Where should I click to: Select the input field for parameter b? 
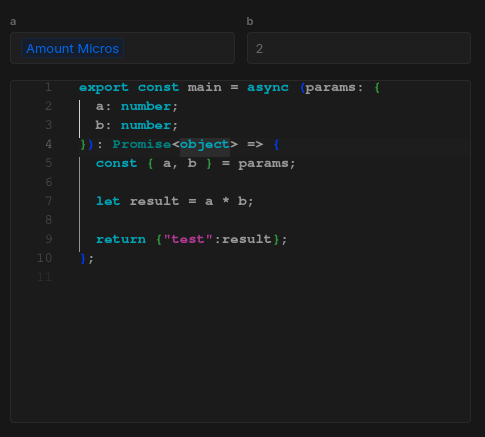click(359, 48)
